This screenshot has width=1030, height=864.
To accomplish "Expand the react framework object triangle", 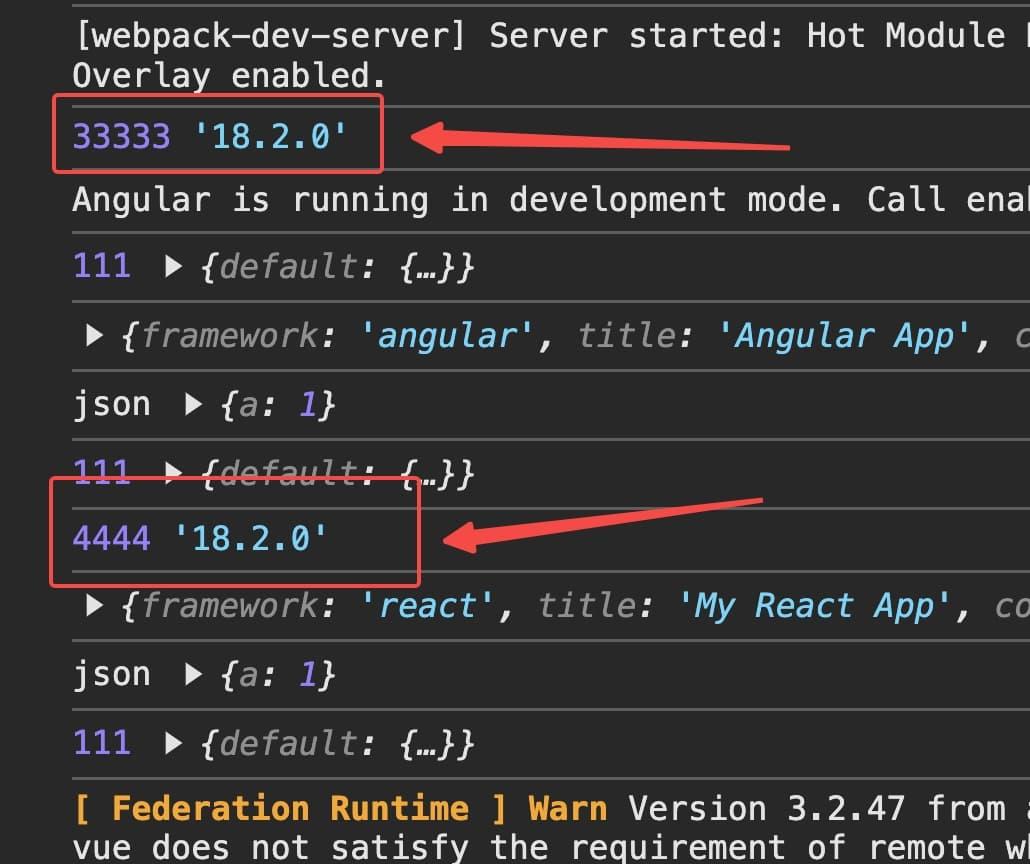I will (95, 606).
